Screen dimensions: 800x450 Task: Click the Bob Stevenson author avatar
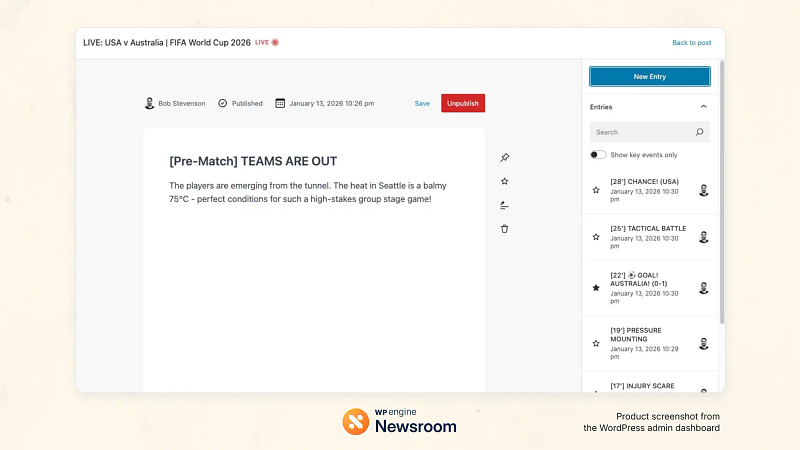click(x=149, y=103)
